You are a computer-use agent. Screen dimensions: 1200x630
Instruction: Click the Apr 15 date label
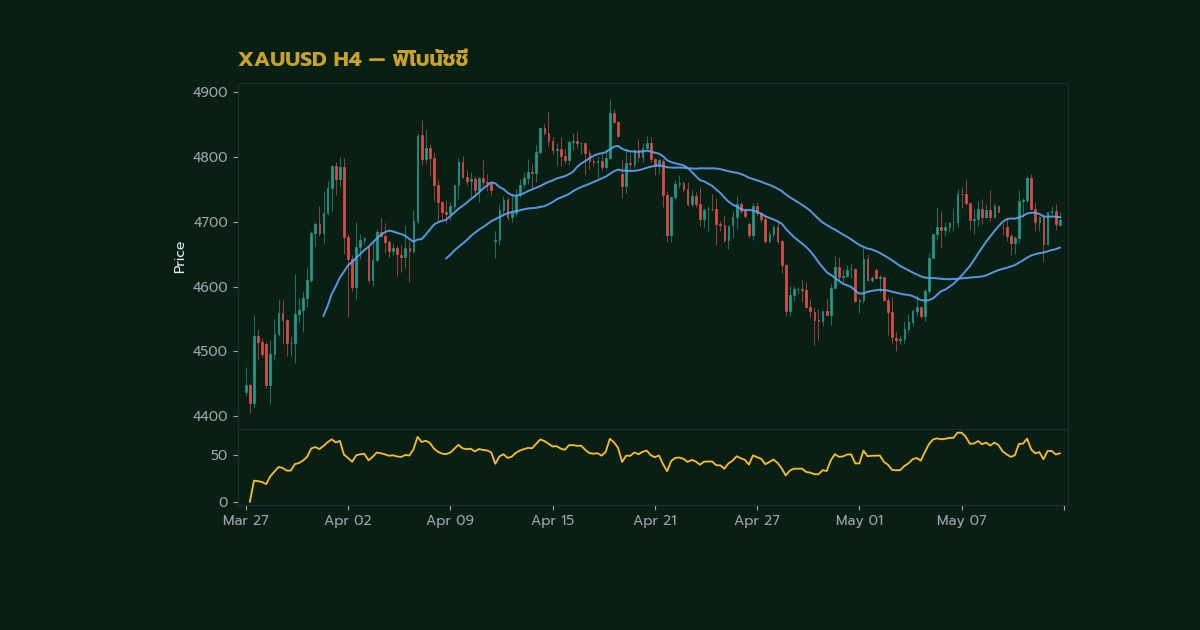[553, 521]
